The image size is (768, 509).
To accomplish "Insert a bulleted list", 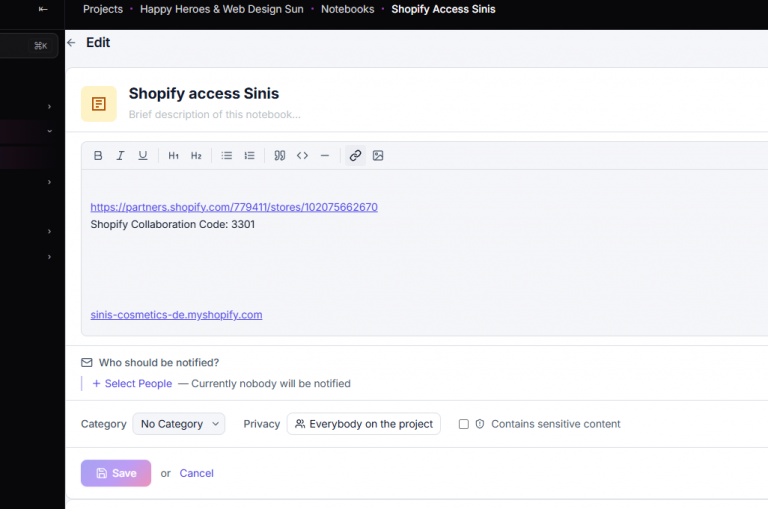I will point(226,156).
